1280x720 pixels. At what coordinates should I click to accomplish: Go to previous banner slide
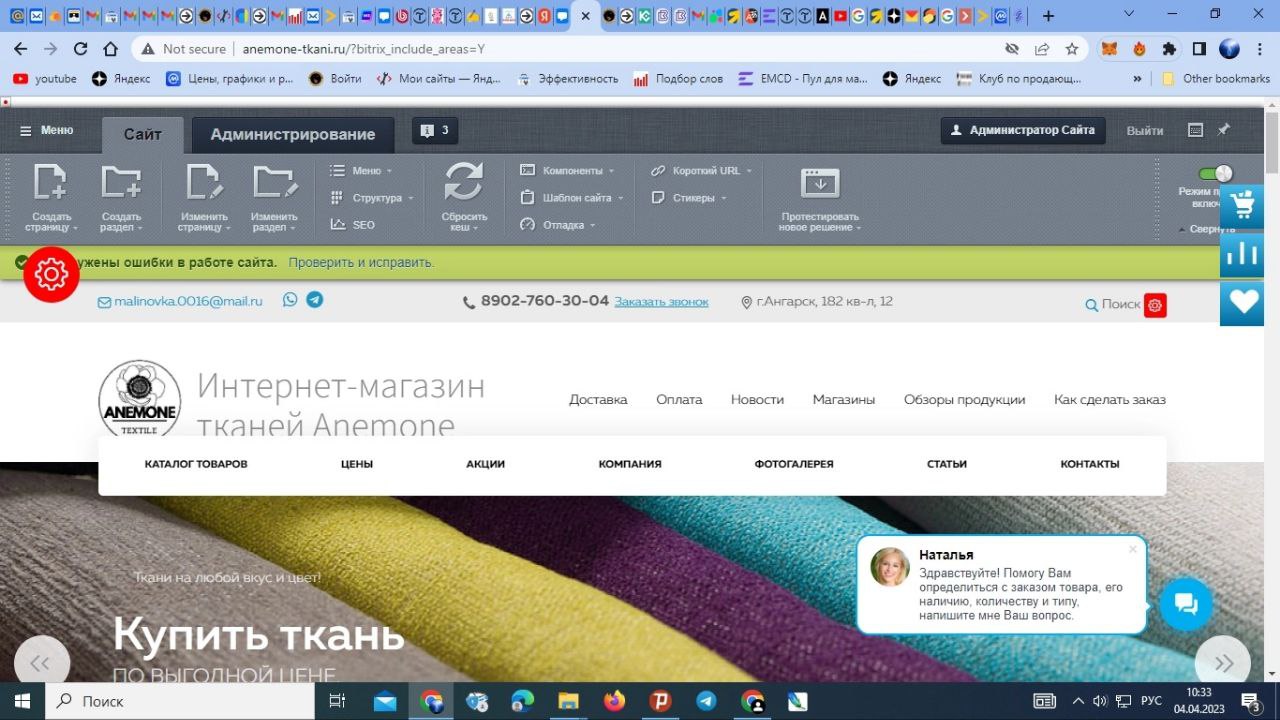pyautogui.click(x=40, y=661)
